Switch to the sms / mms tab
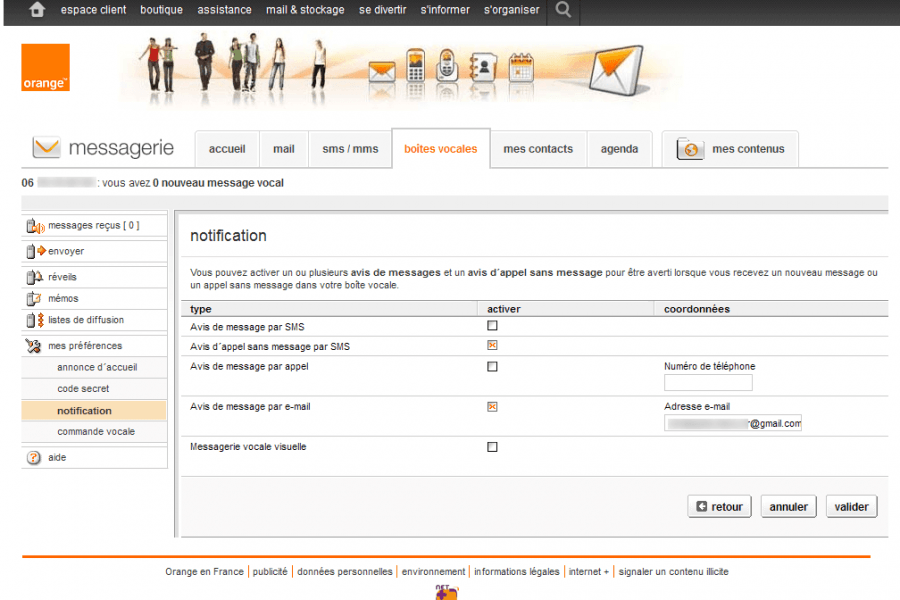 (350, 149)
